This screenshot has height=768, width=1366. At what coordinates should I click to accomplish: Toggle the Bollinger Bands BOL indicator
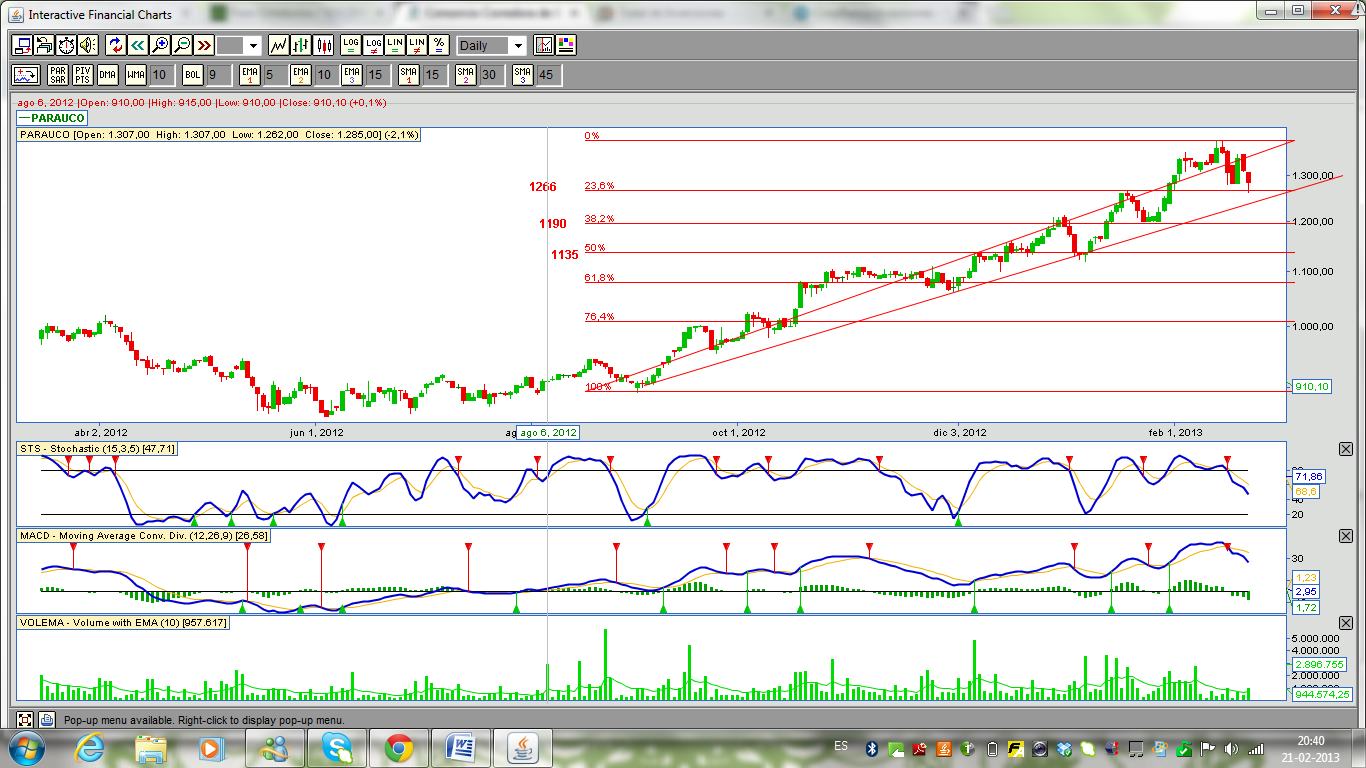pos(192,75)
